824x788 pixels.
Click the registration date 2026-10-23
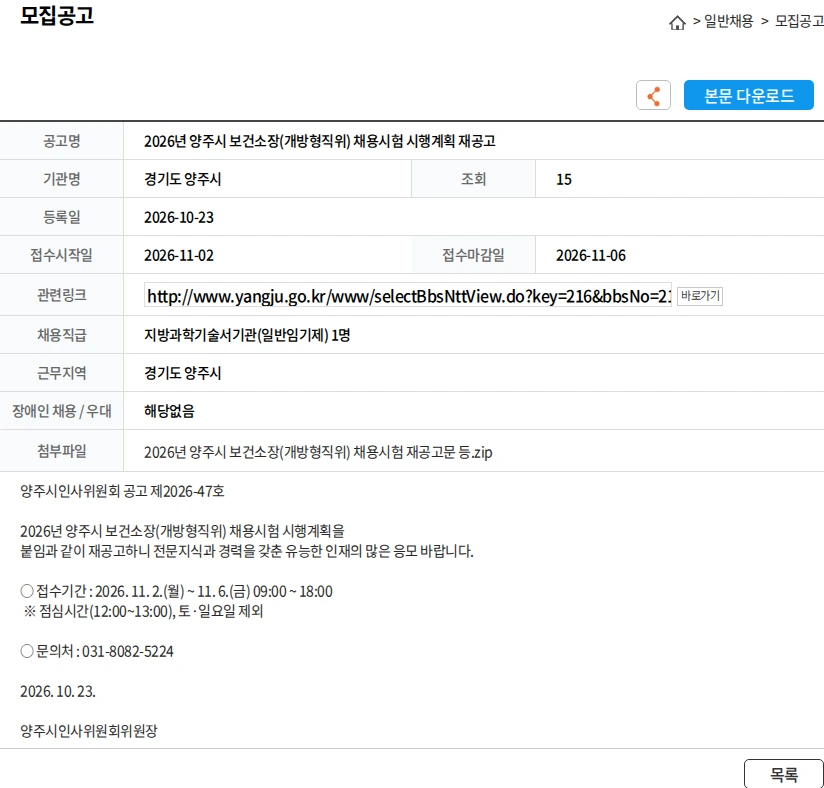click(x=179, y=218)
